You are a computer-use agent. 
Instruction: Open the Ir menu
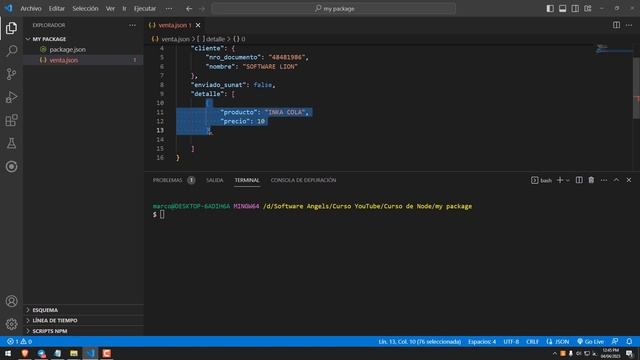click(124, 9)
